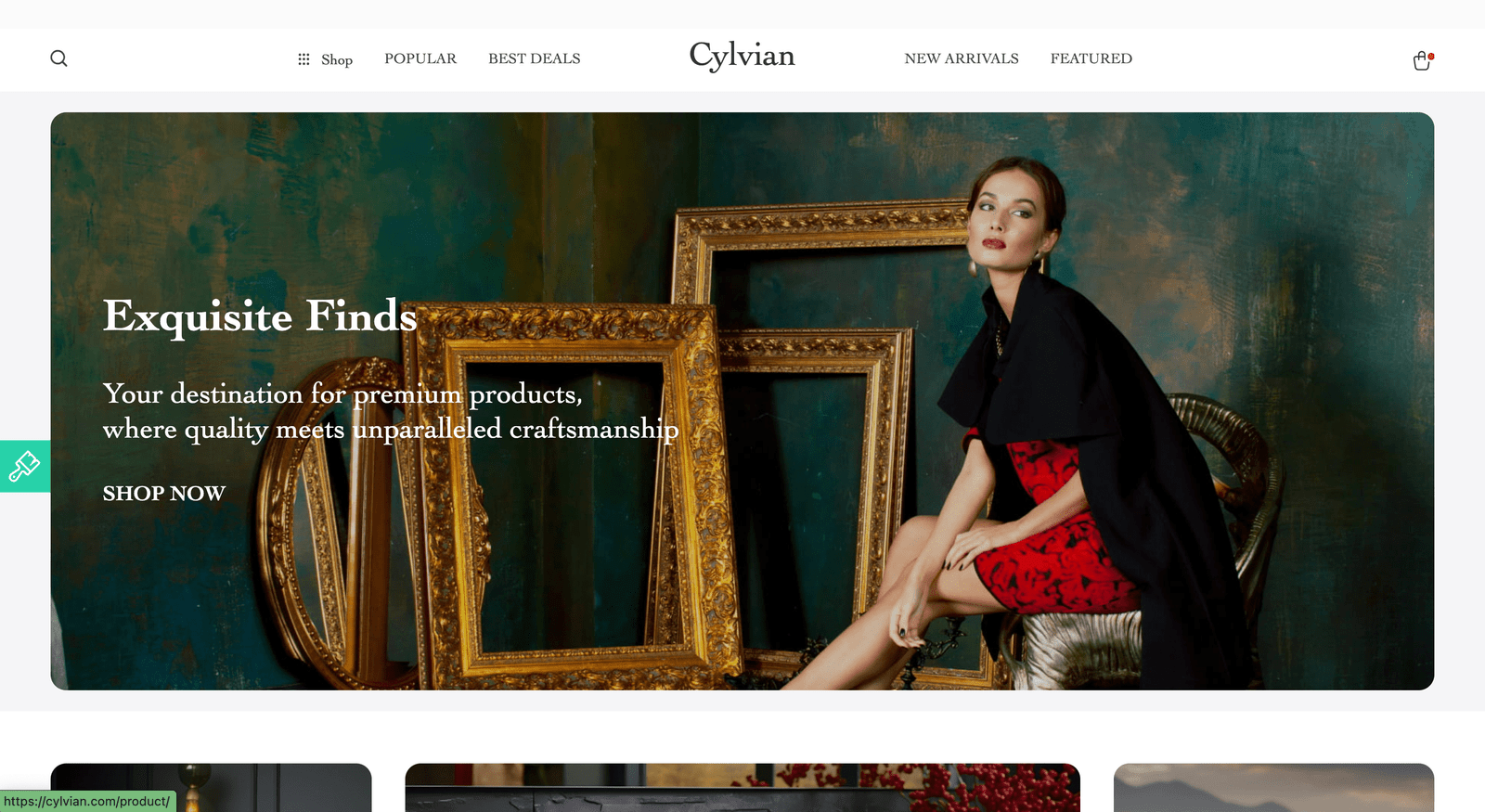
Task: Click the Exquisite Finds heading
Action: tap(260, 316)
